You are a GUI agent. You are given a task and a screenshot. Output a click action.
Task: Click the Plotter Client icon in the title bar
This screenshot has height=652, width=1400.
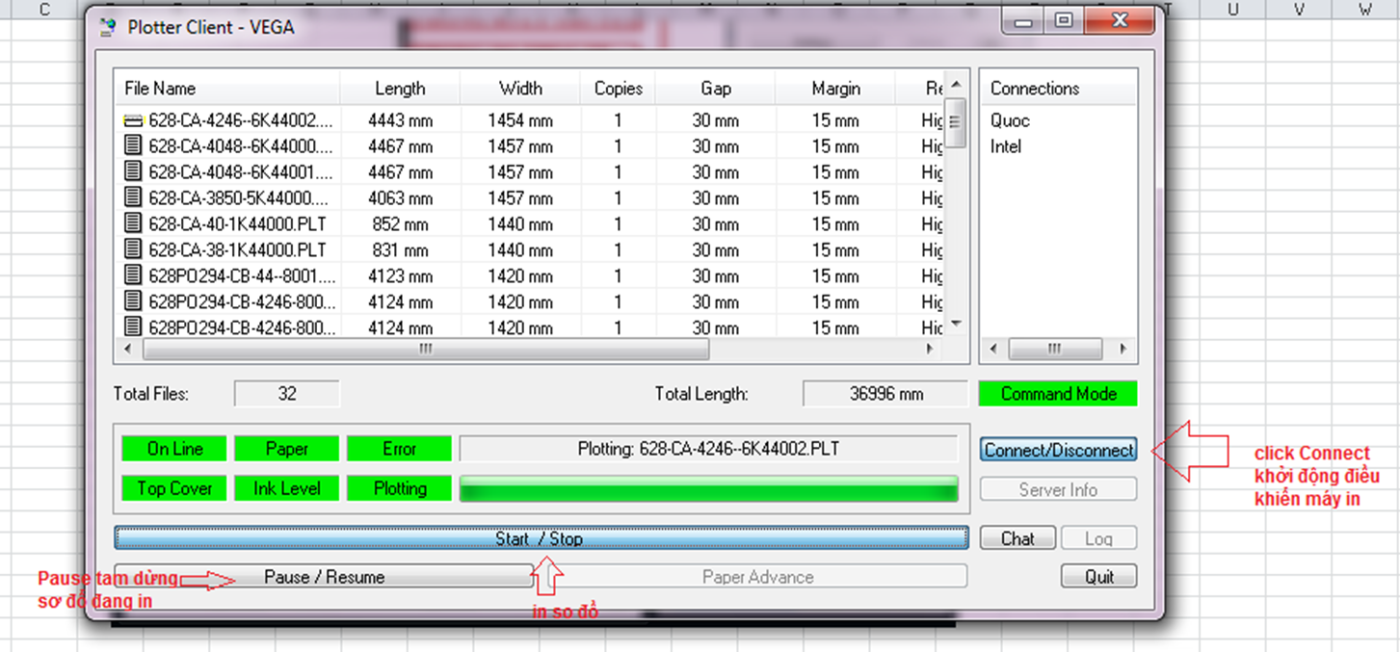[x=107, y=28]
